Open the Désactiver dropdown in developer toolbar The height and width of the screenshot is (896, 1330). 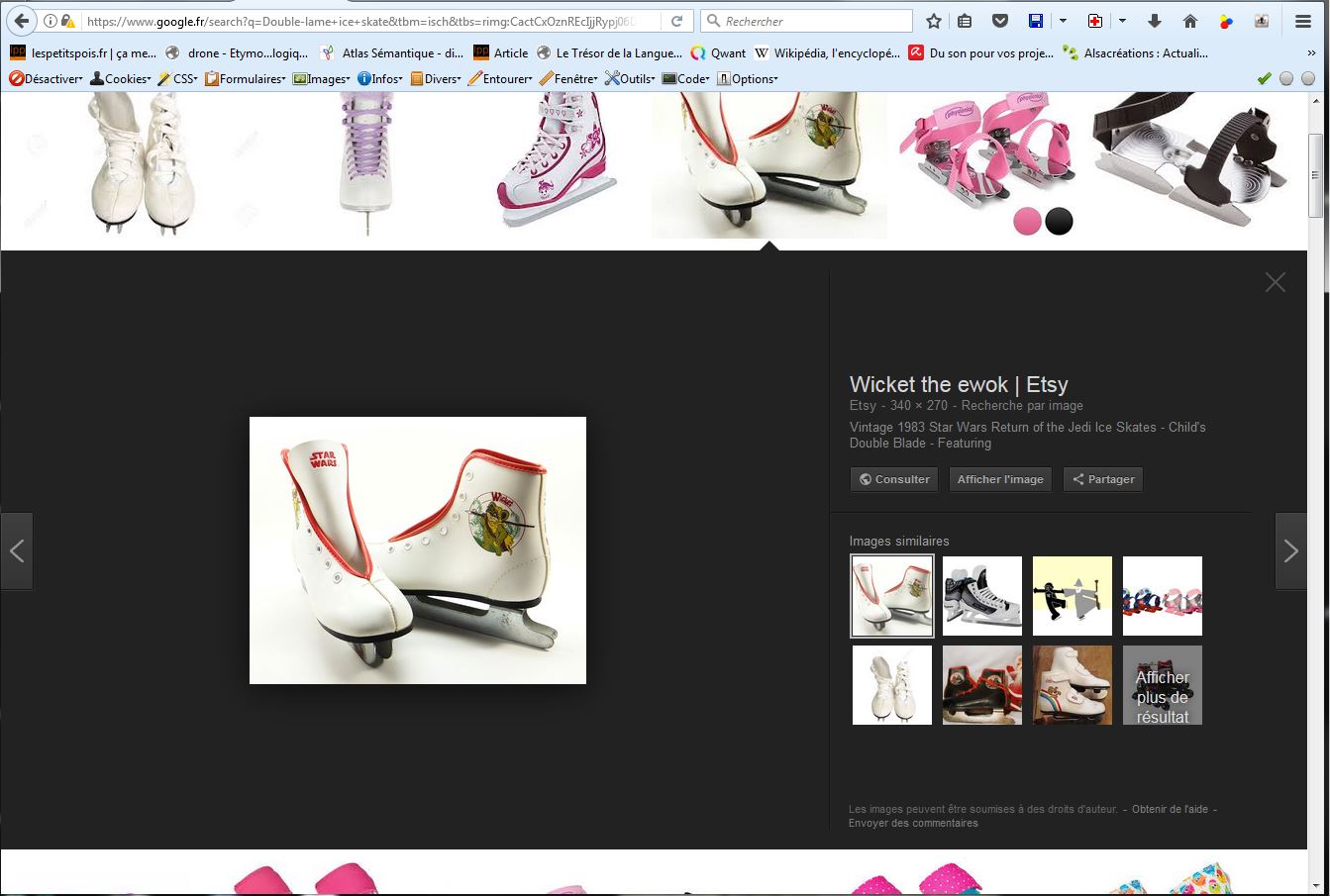click(46, 78)
